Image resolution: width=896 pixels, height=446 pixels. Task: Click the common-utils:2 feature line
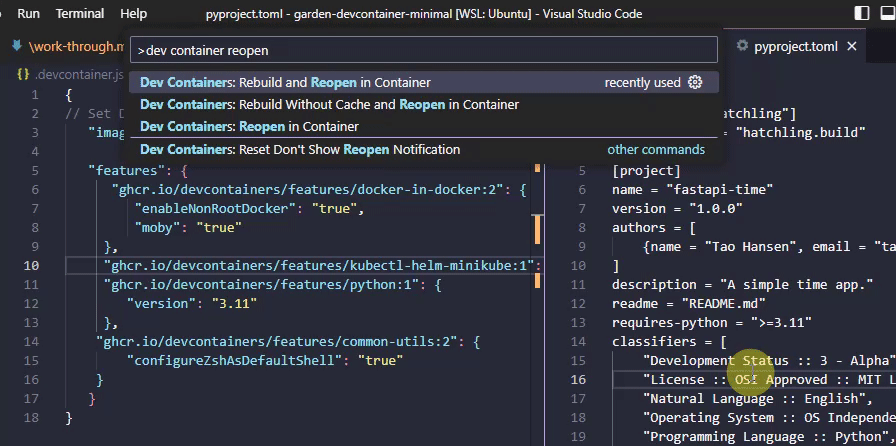tap(287, 341)
